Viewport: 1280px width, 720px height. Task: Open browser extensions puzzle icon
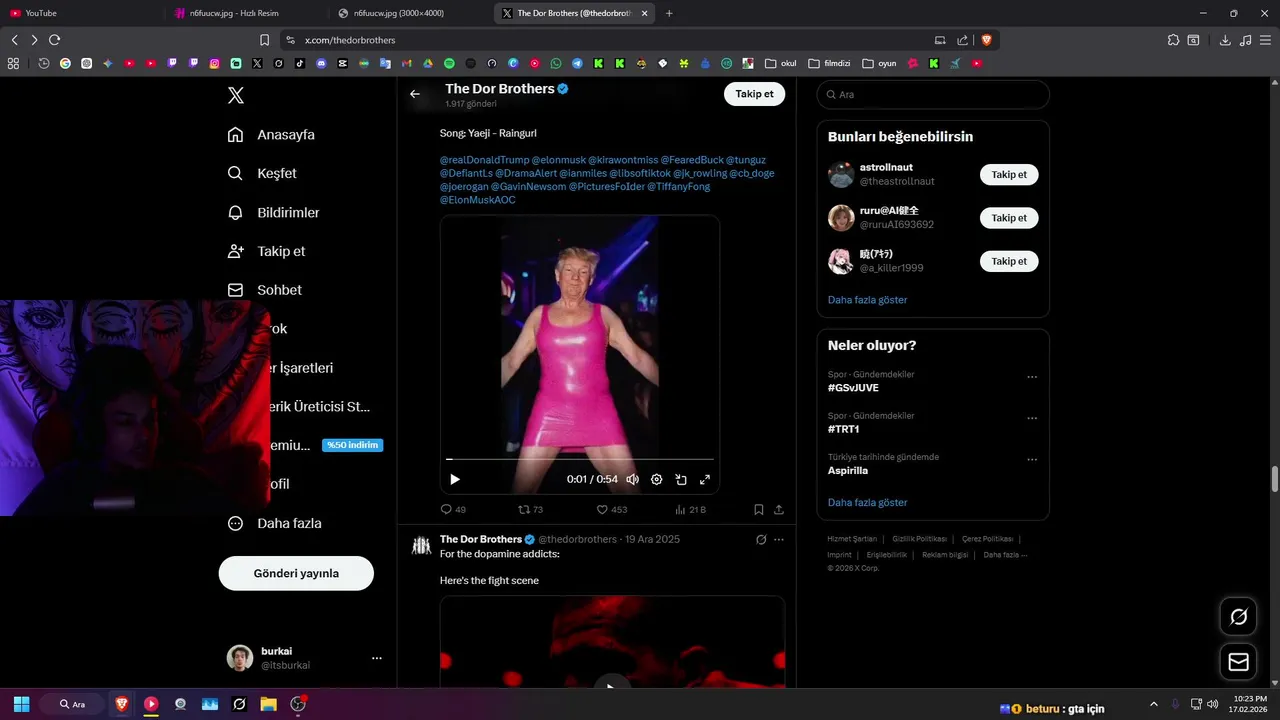coord(1173,40)
